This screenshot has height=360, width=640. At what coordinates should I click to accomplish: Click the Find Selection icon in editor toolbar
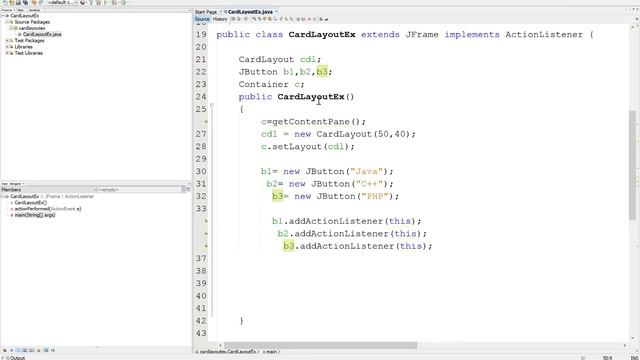pos(254,19)
